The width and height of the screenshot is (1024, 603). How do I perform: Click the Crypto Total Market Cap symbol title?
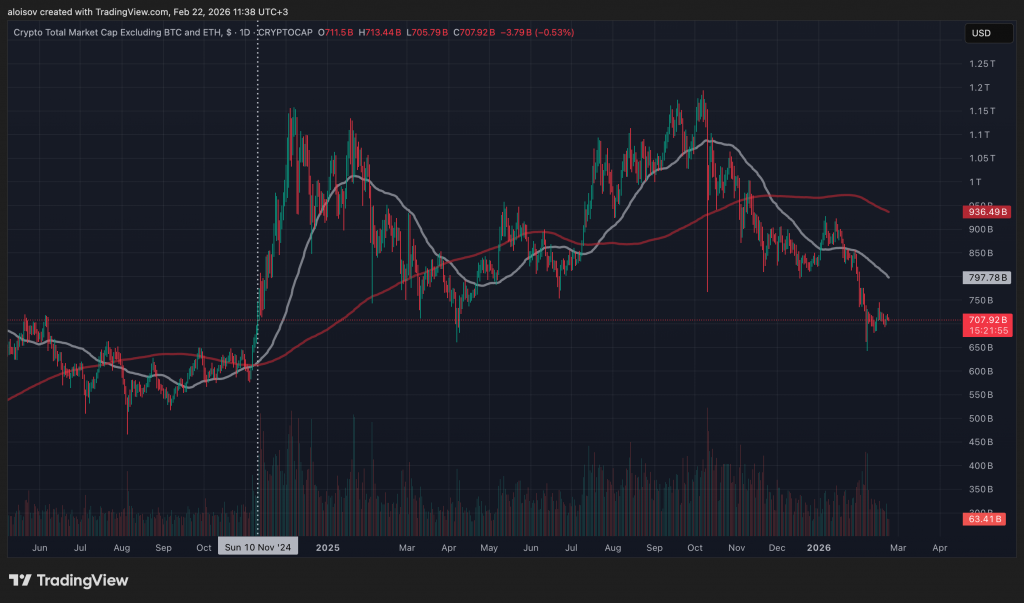111,33
